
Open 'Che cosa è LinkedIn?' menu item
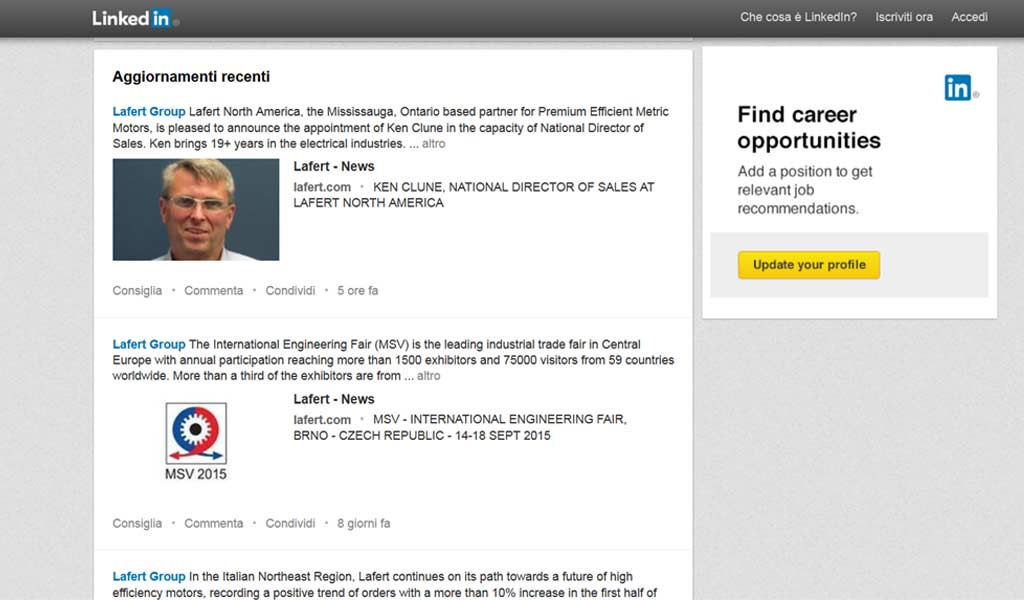pyautogui.click(x=798, y=17)
